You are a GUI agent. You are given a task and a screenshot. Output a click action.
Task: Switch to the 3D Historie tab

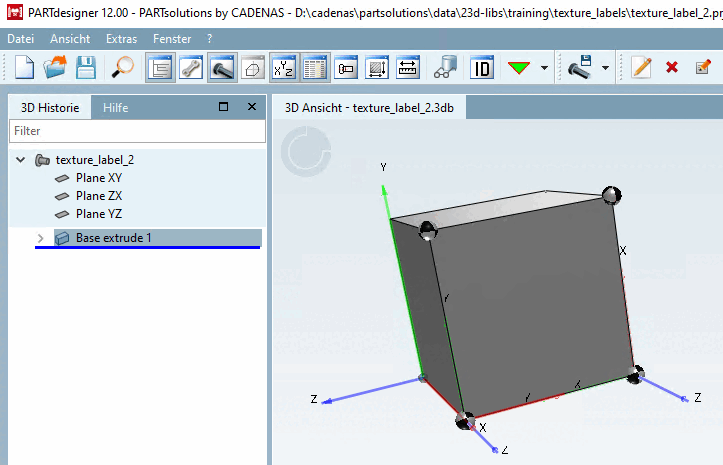tap(50, 107)
